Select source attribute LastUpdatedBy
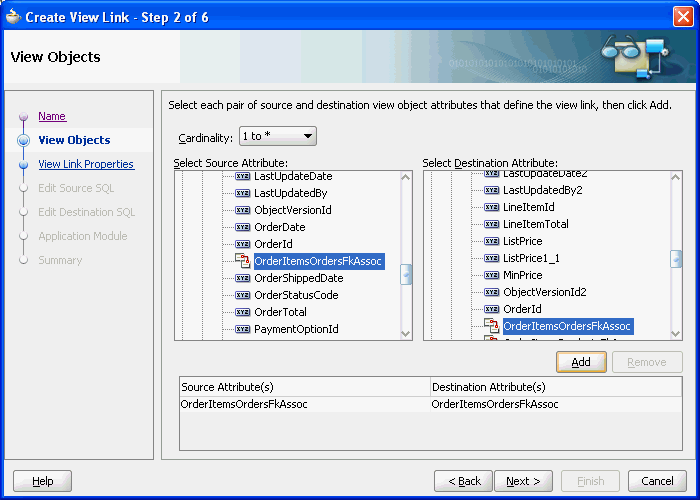Viewport: 700px width, 500px height. click(x=291, y=193)
